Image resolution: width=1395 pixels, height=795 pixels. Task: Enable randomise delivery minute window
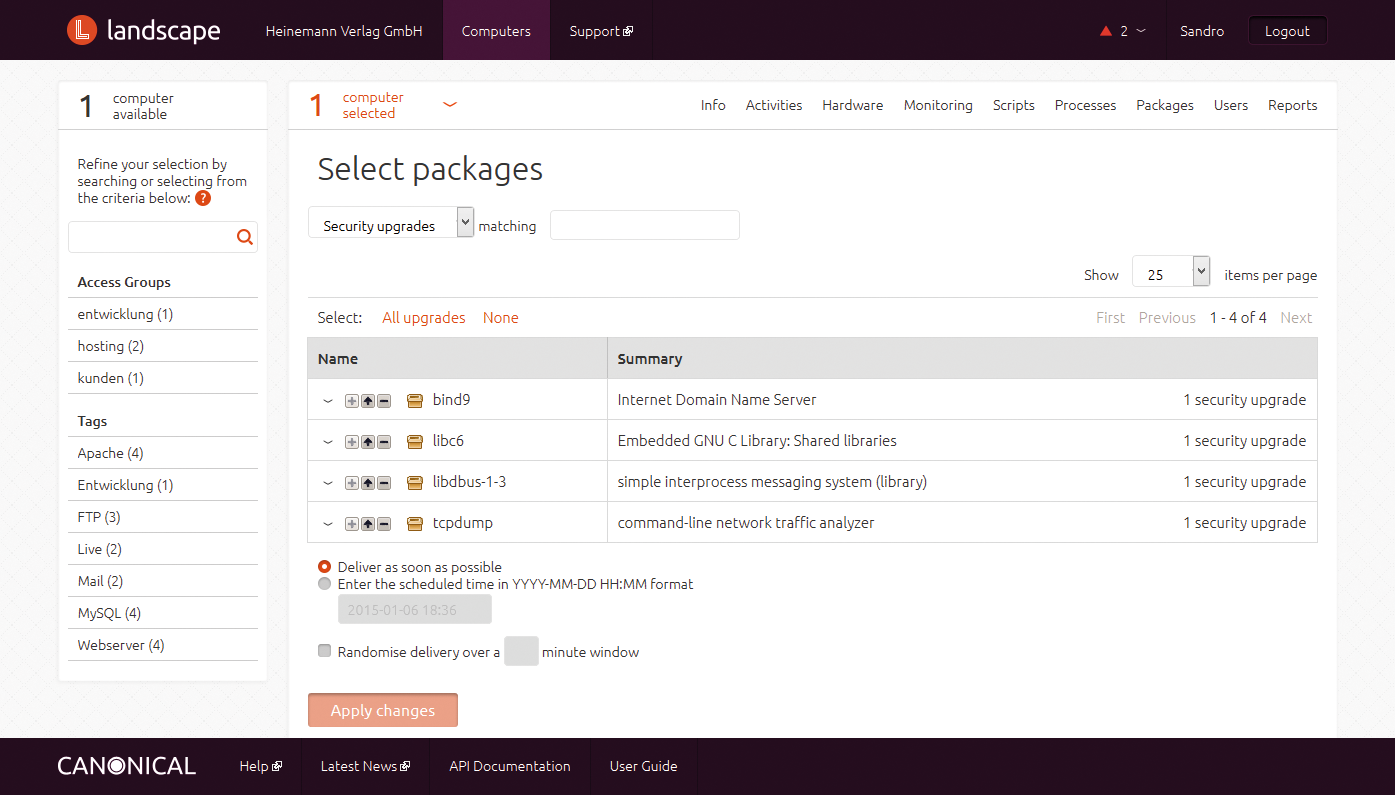tap(324, 650)
